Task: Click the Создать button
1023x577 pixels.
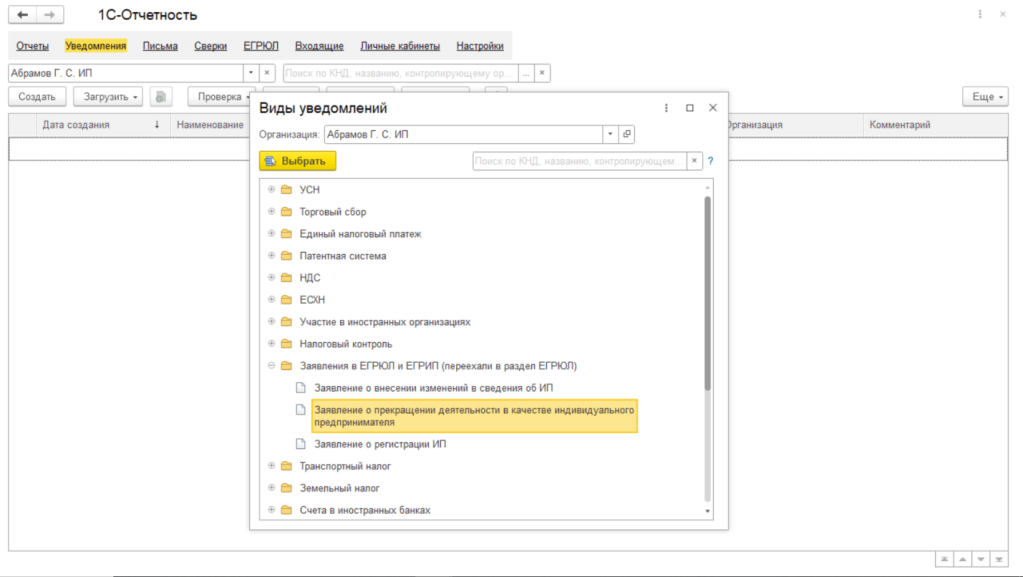Action: point(37,97)
